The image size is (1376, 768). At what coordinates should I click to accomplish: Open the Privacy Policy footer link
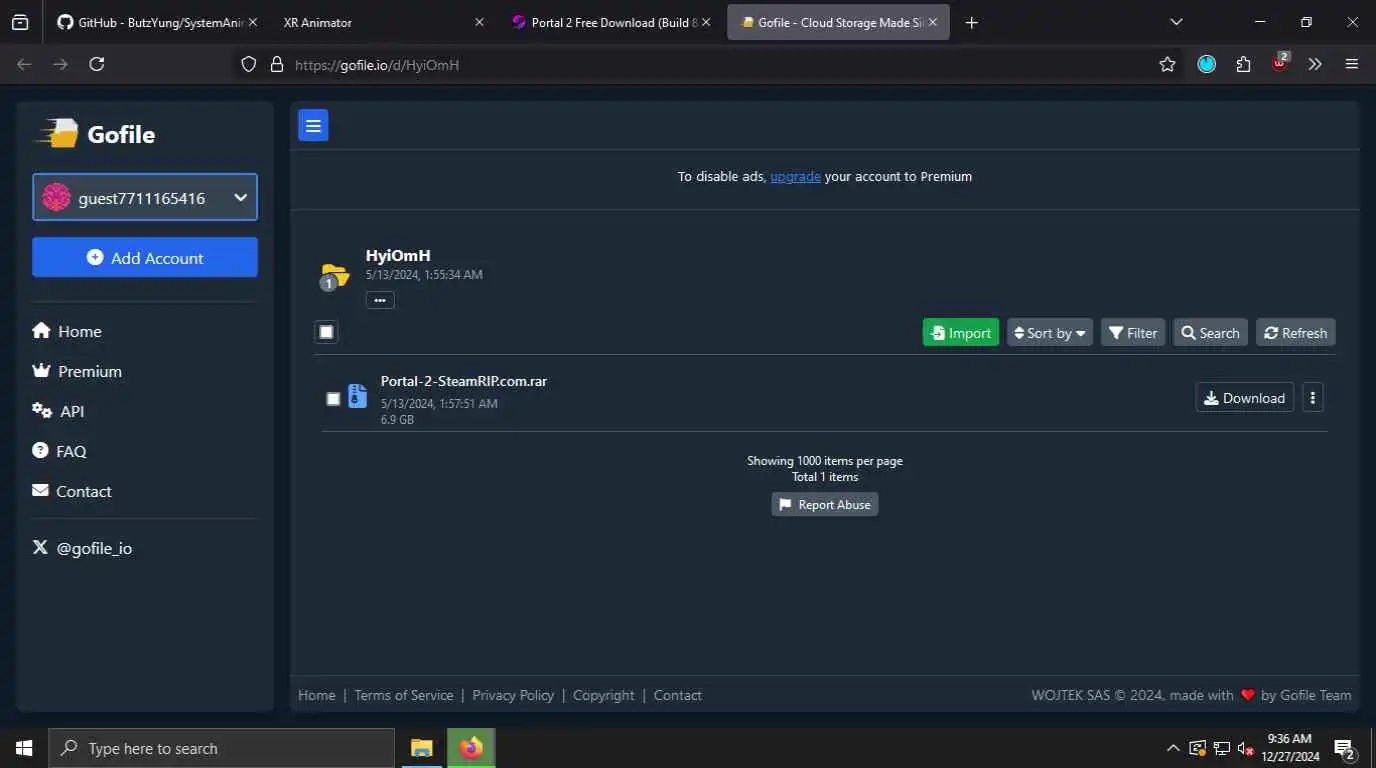(513, 695)
